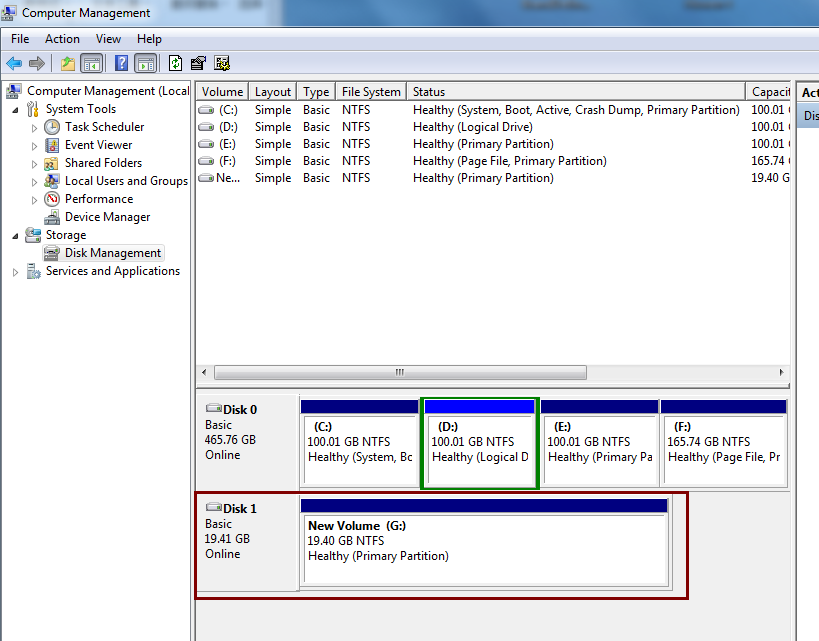Click the Up One Level folder icon
The height and width of the screenshot is (641, 819).
[x=68, y=64]
